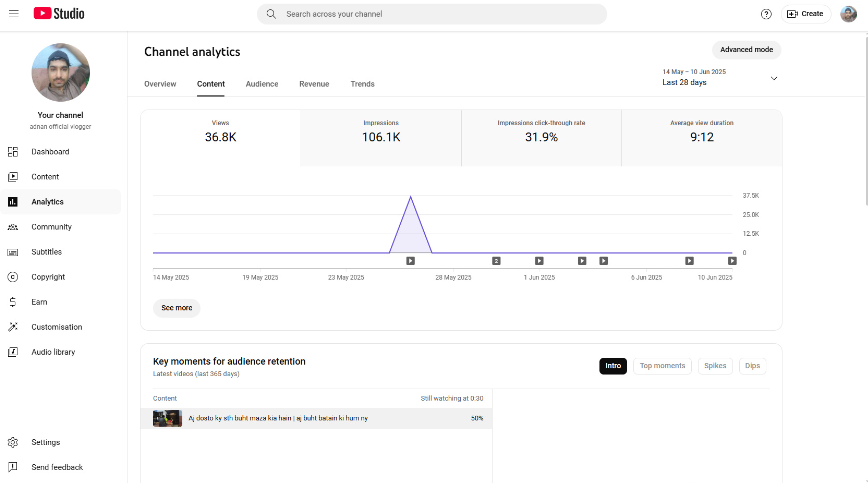Screen dimensions: 868x483
Task: Click the Send feedback icon
Action: pyautogui.click(x=13, y=467)
